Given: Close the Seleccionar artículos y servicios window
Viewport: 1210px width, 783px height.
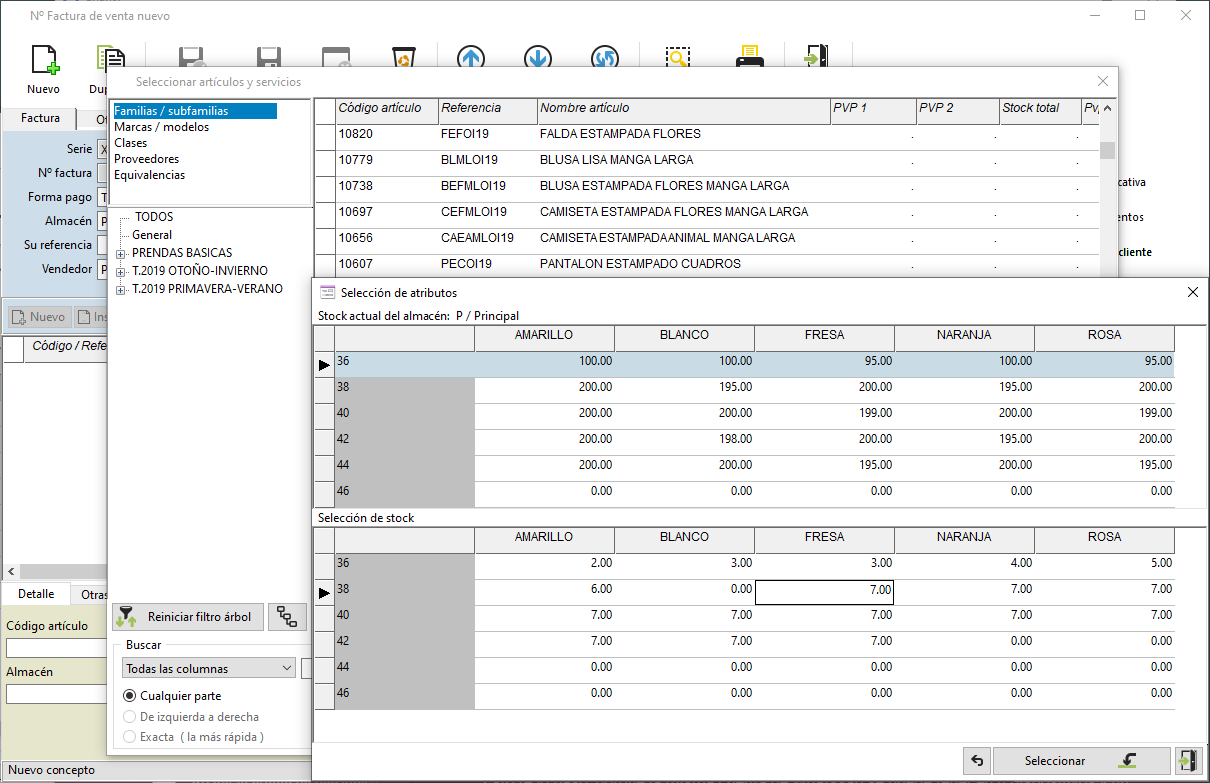Looking at the screenshot, I should [x=1103, y=81].
